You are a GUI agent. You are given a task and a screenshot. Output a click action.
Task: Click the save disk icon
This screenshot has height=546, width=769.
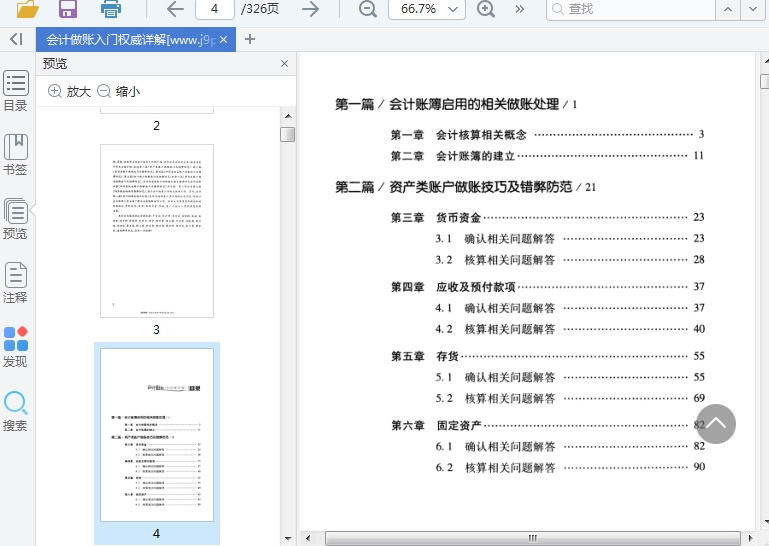click(68, 9)
